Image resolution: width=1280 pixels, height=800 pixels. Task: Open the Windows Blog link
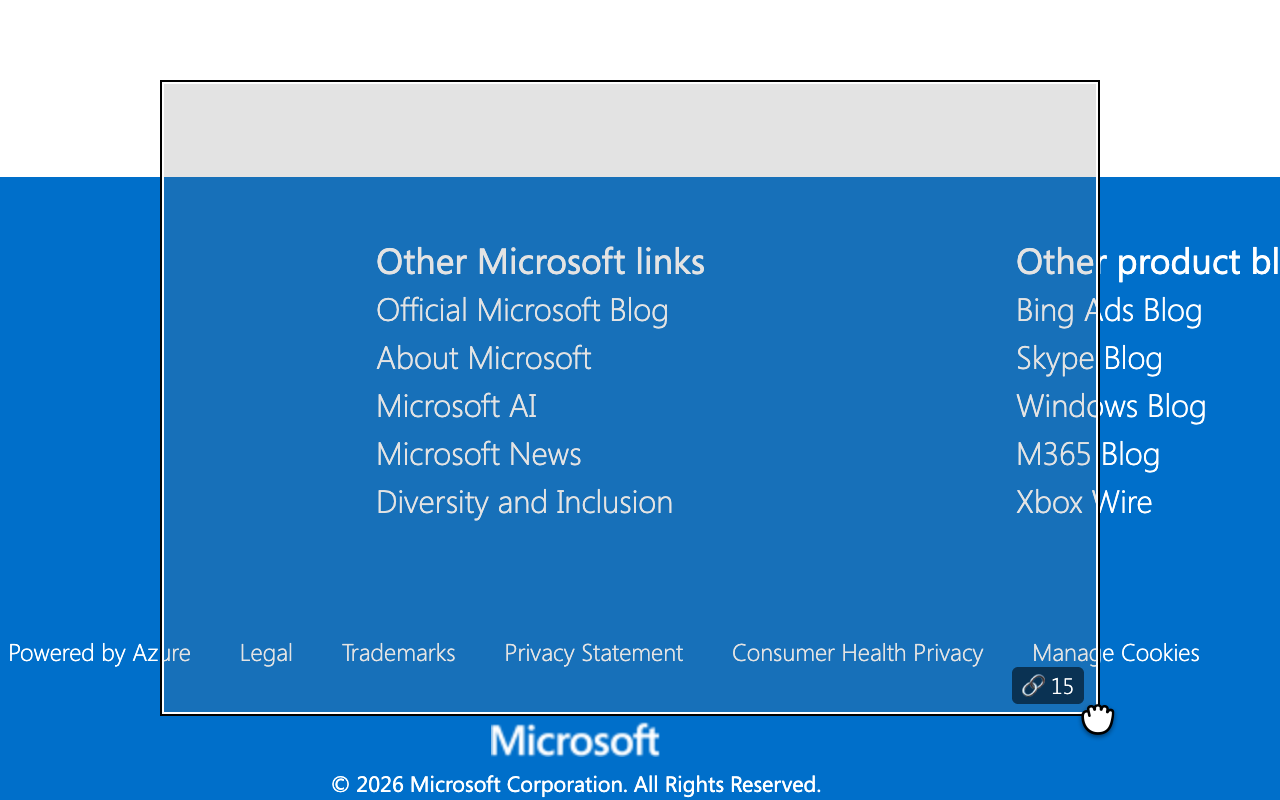(1111, 406)
